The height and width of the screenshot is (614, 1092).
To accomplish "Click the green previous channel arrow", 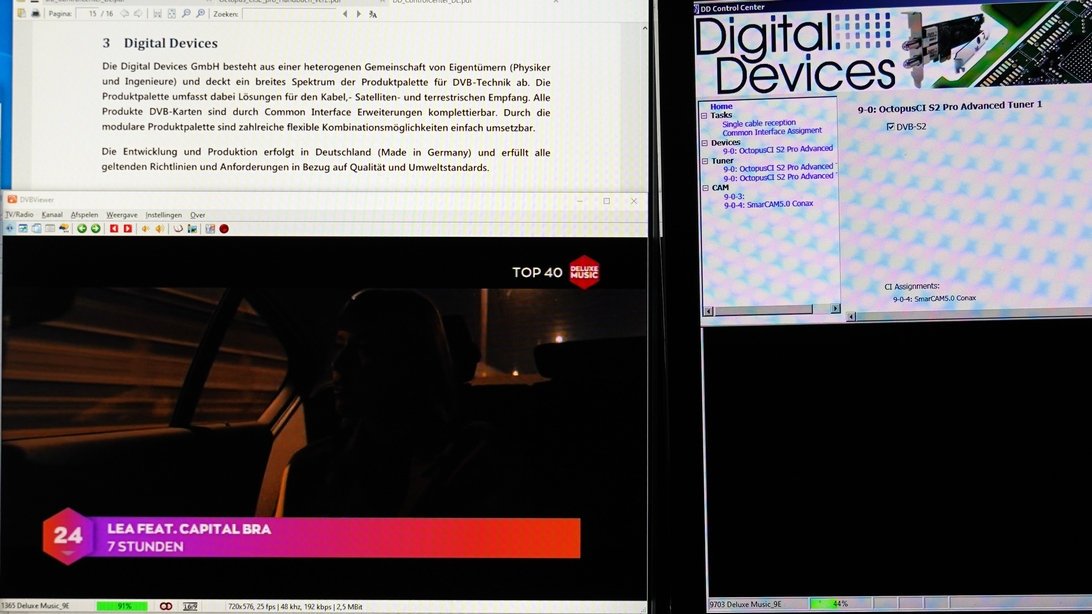I will pos(82,229).
